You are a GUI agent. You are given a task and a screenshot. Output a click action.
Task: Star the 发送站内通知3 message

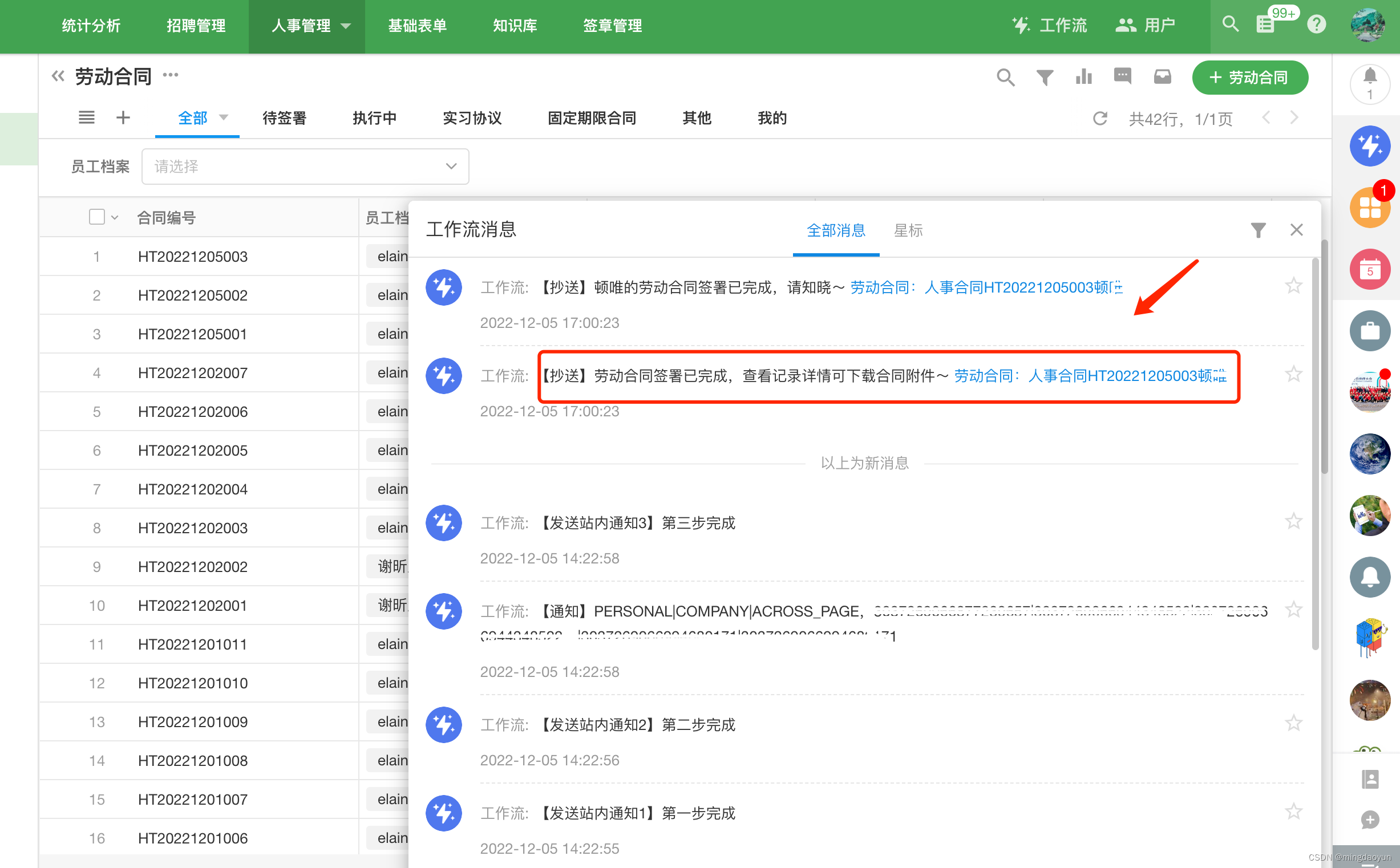pos(1293,521)
